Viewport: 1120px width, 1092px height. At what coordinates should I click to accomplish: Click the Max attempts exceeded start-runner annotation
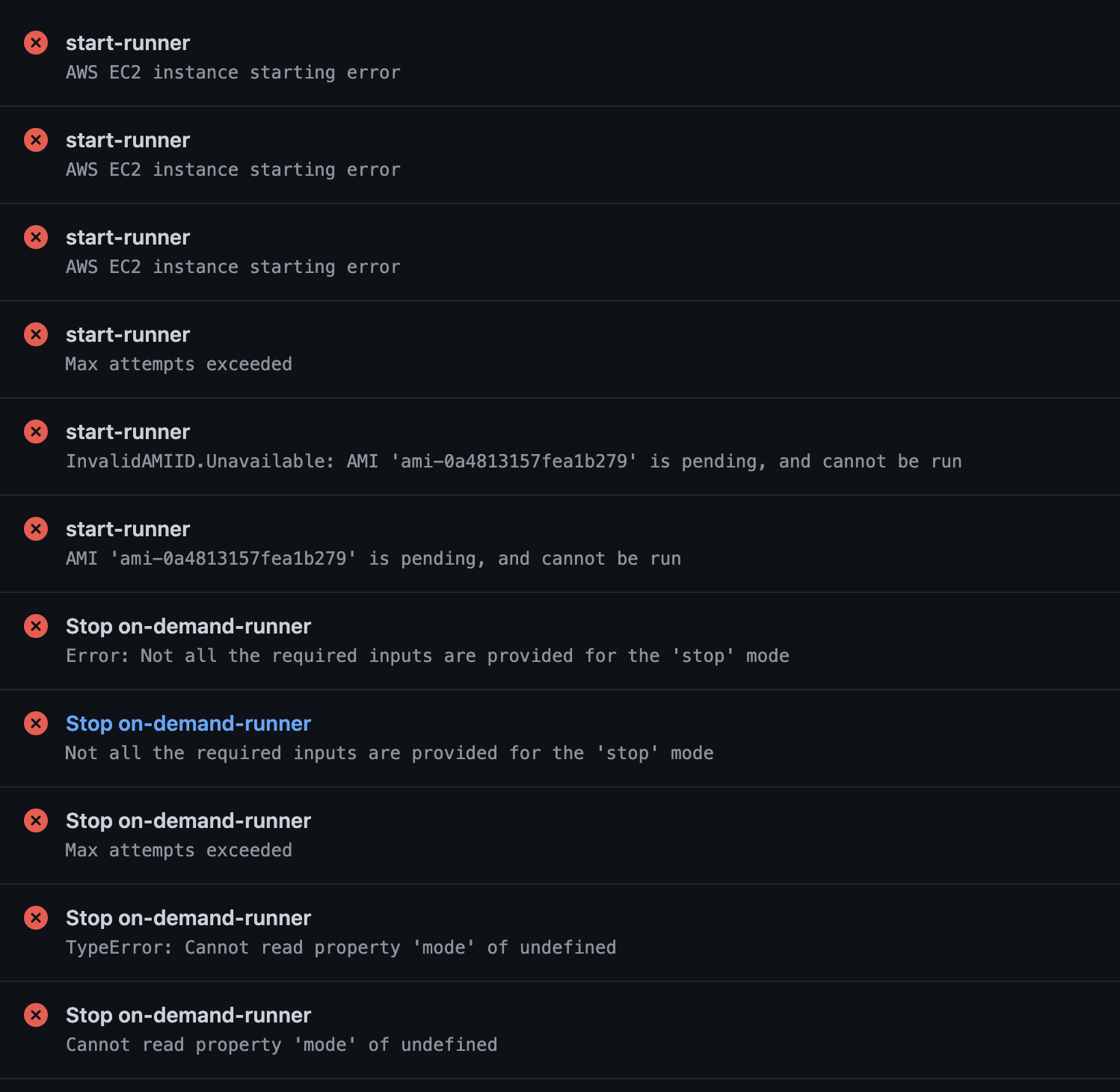179,364
